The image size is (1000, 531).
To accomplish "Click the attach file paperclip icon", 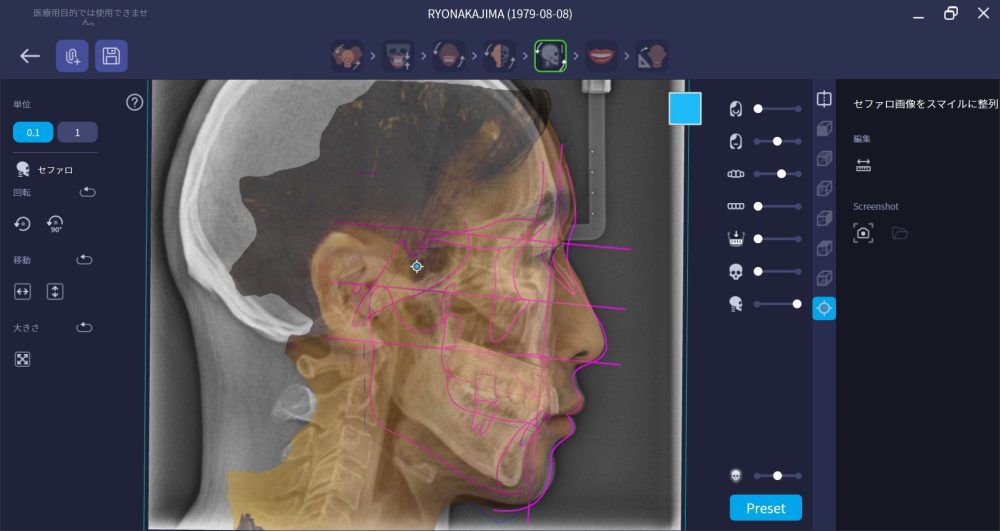I will click(72, 56).
